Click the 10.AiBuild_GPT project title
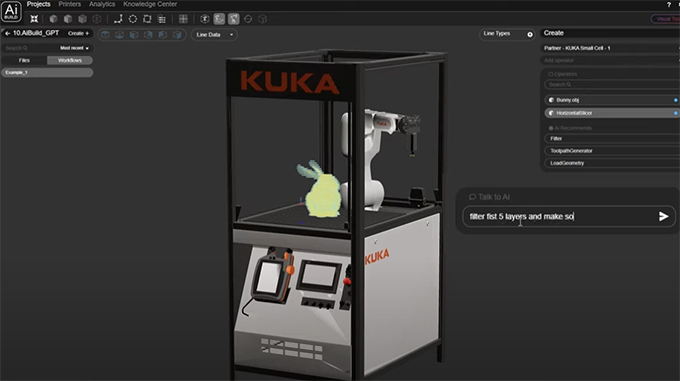 tap(36, 33)
